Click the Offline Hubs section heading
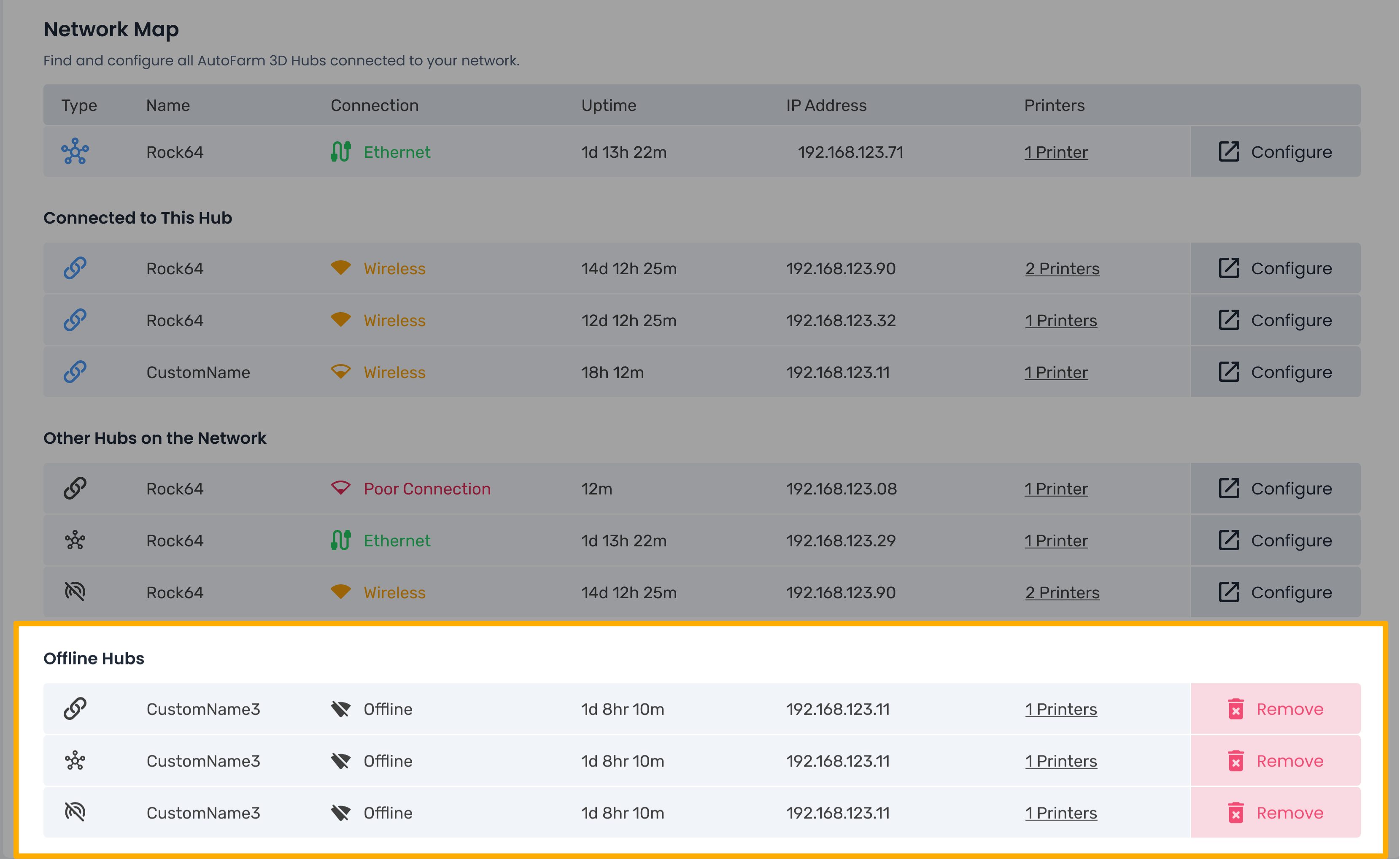Image resolution: width=1400 pixels, height=859 pixels. [x=94, y=658]
